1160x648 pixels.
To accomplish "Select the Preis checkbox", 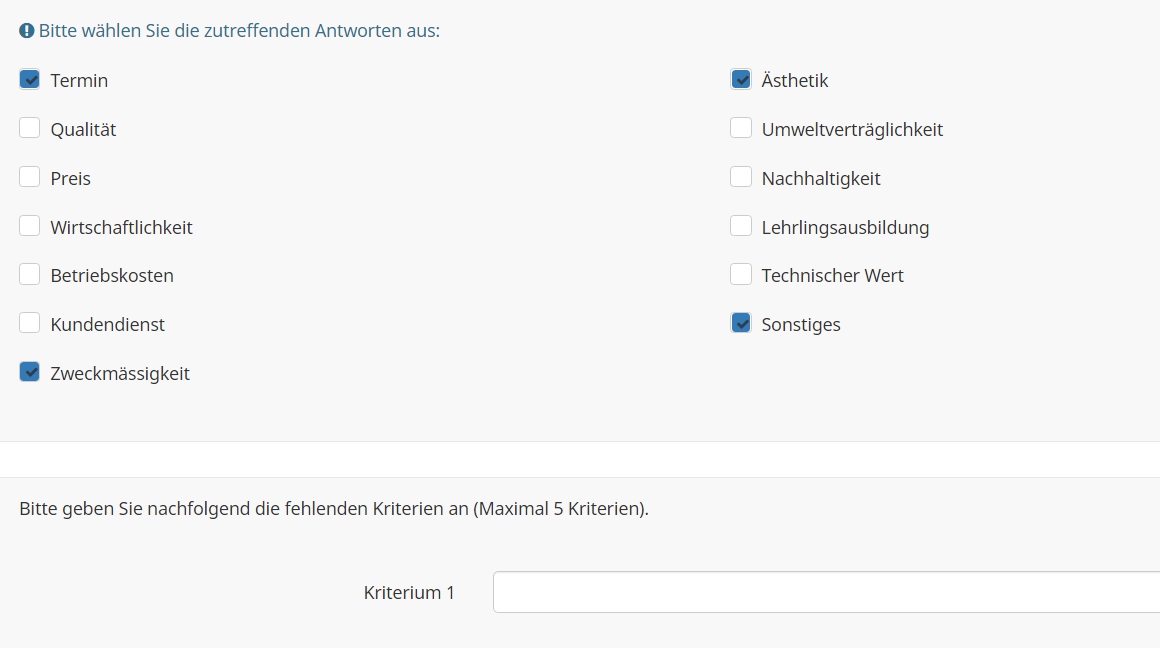I will click(x=30, y=178).
